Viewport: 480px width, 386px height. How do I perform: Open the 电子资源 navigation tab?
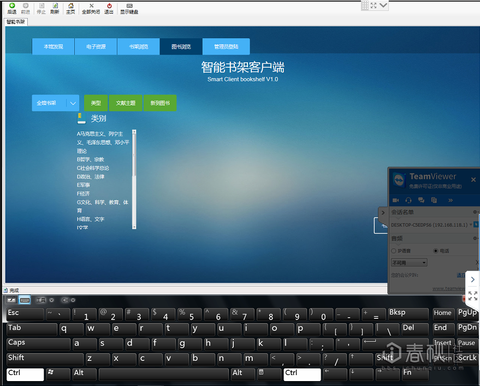tap(96, 46)
